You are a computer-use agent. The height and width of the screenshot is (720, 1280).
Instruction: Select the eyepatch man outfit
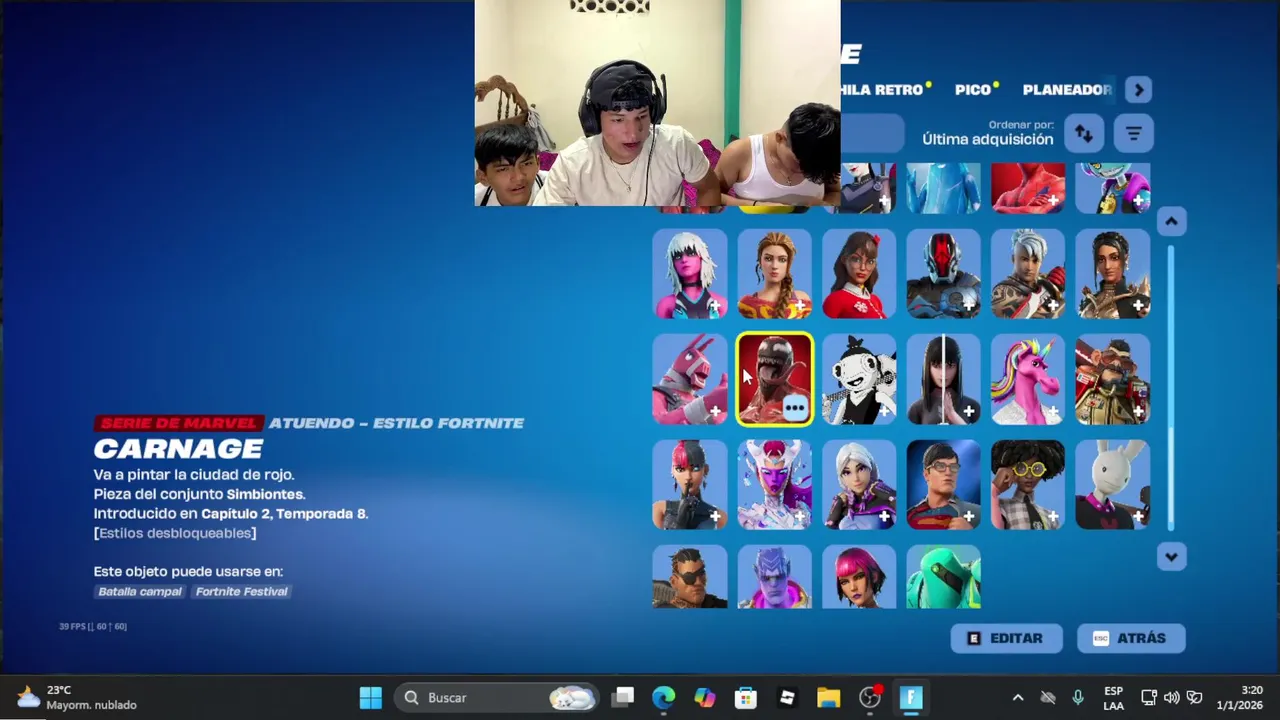[690, 577]
